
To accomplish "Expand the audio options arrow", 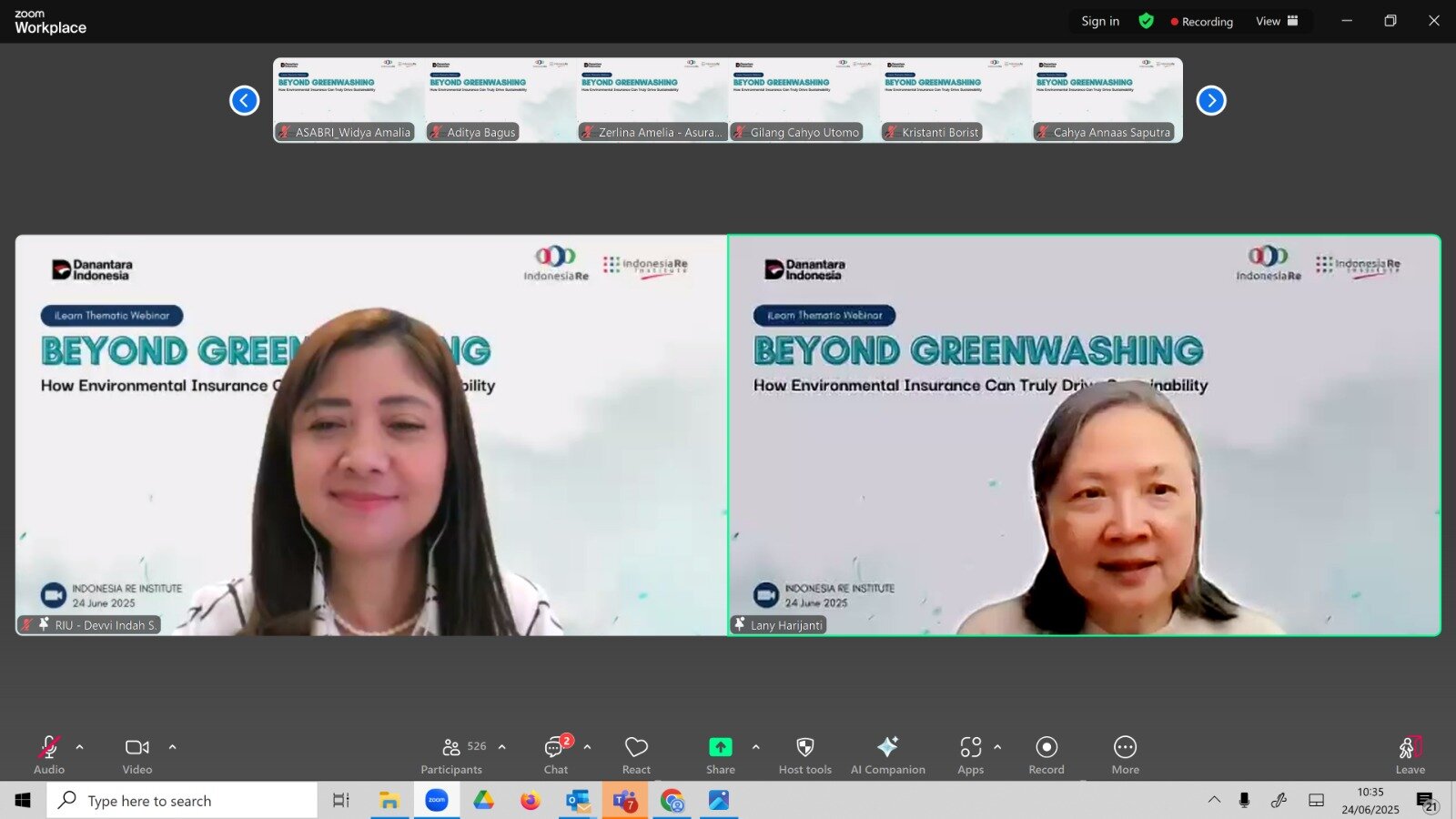I will tap(80, 747).
